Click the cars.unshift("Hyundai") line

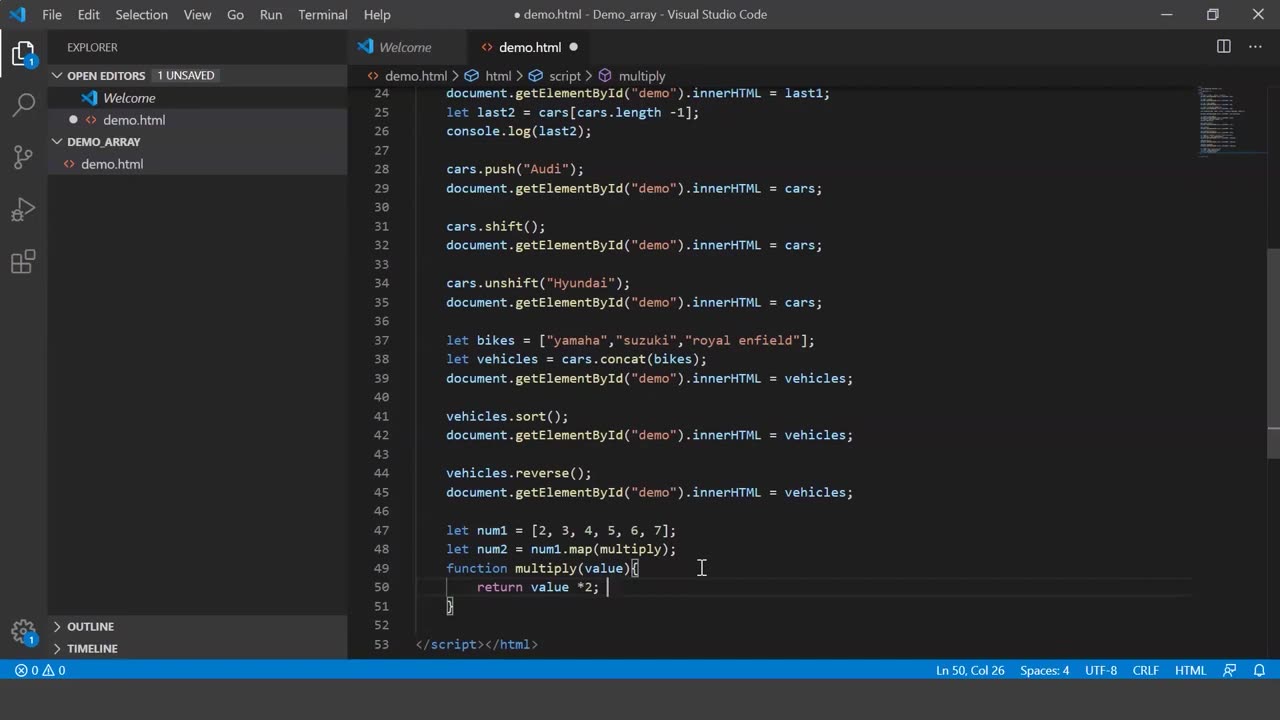[538, 283]
